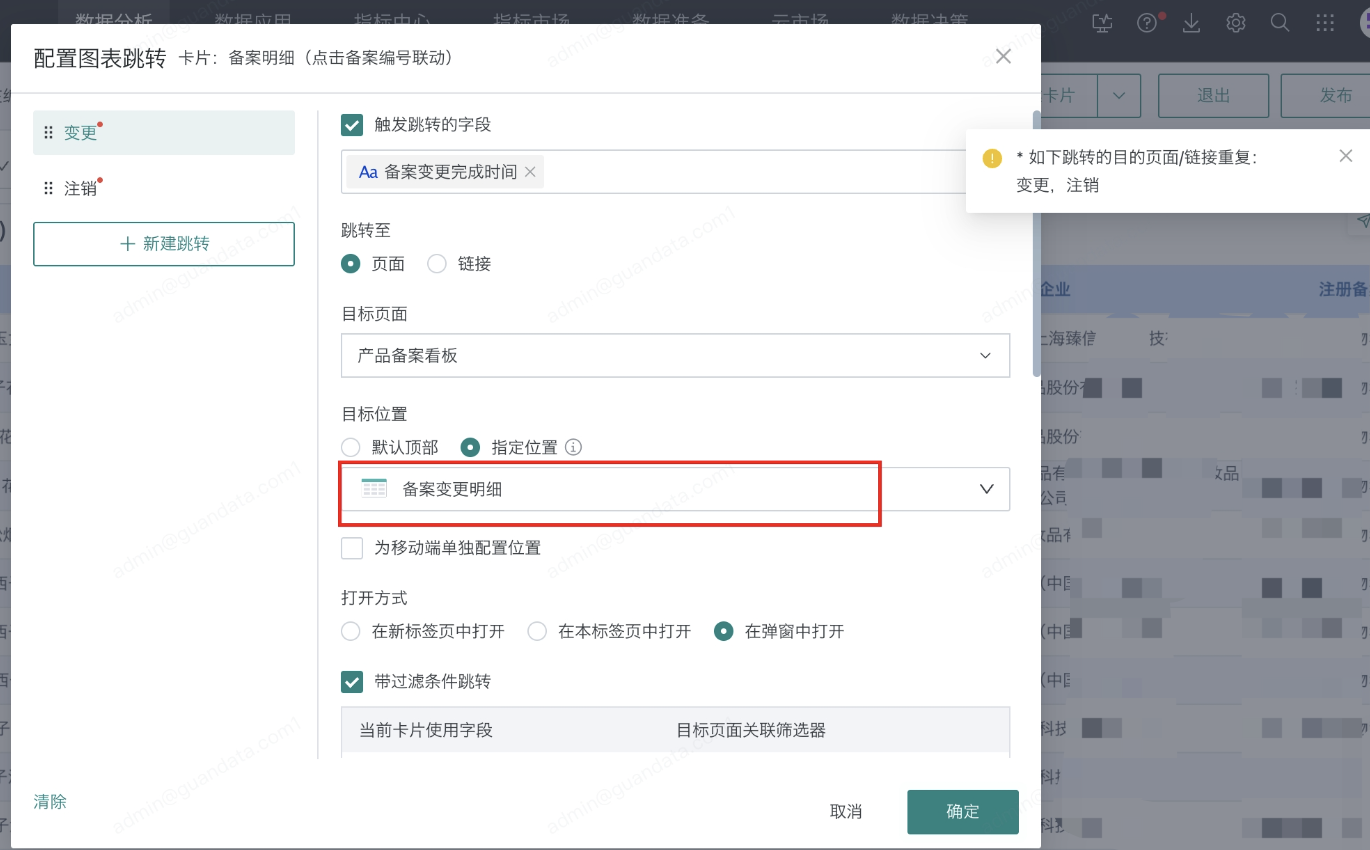Screen dimensions: 1370x850
Task: Toggle the 带过滤条件跳转 checkbox
Action: pos(352,682)
